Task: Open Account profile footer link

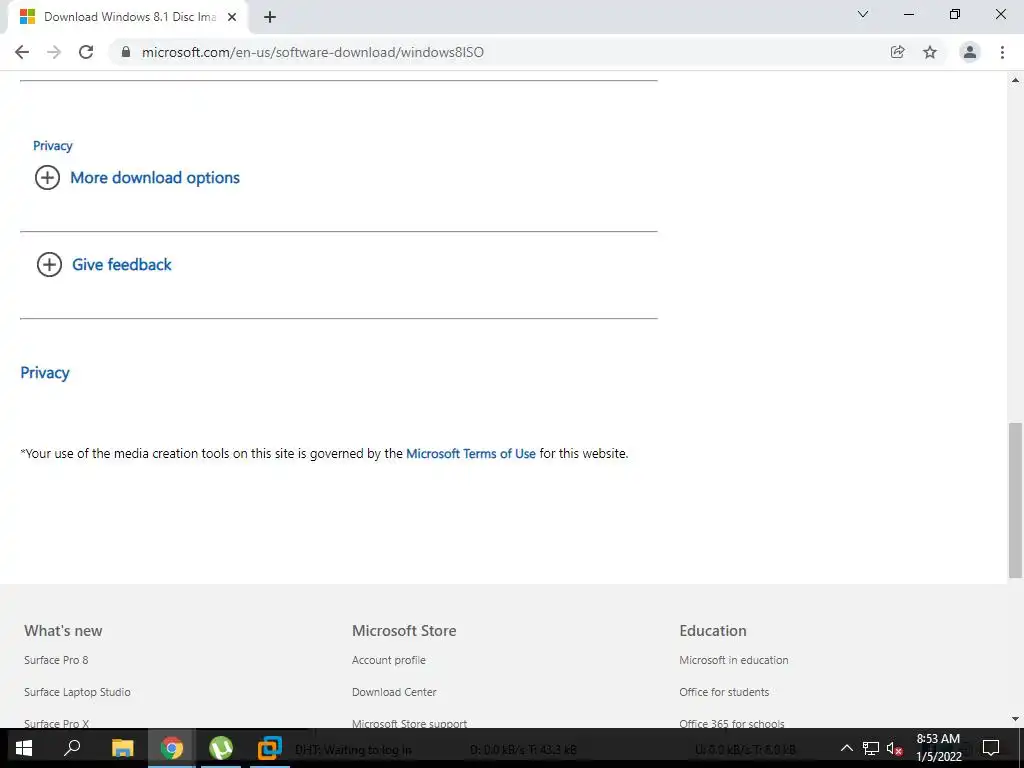Action: click(389, 660)
